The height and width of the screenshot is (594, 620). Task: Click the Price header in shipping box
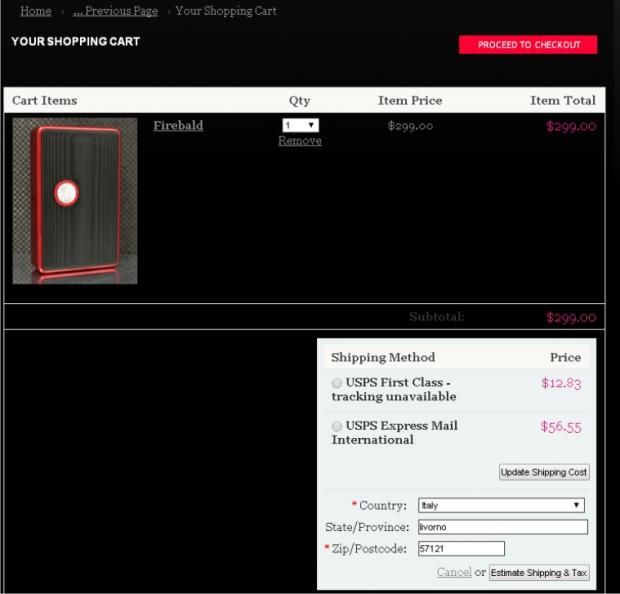click(565, 358)
